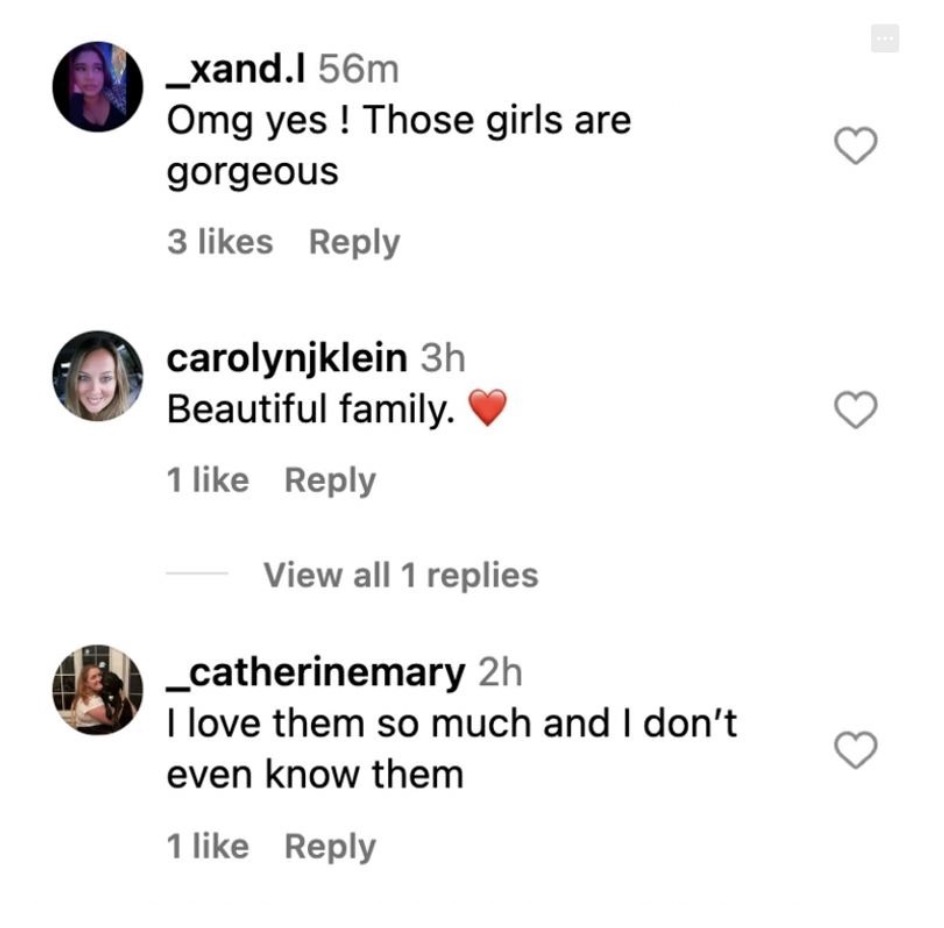Click the _catherinemary username
944x928 pixels.
tap(315, 673)
